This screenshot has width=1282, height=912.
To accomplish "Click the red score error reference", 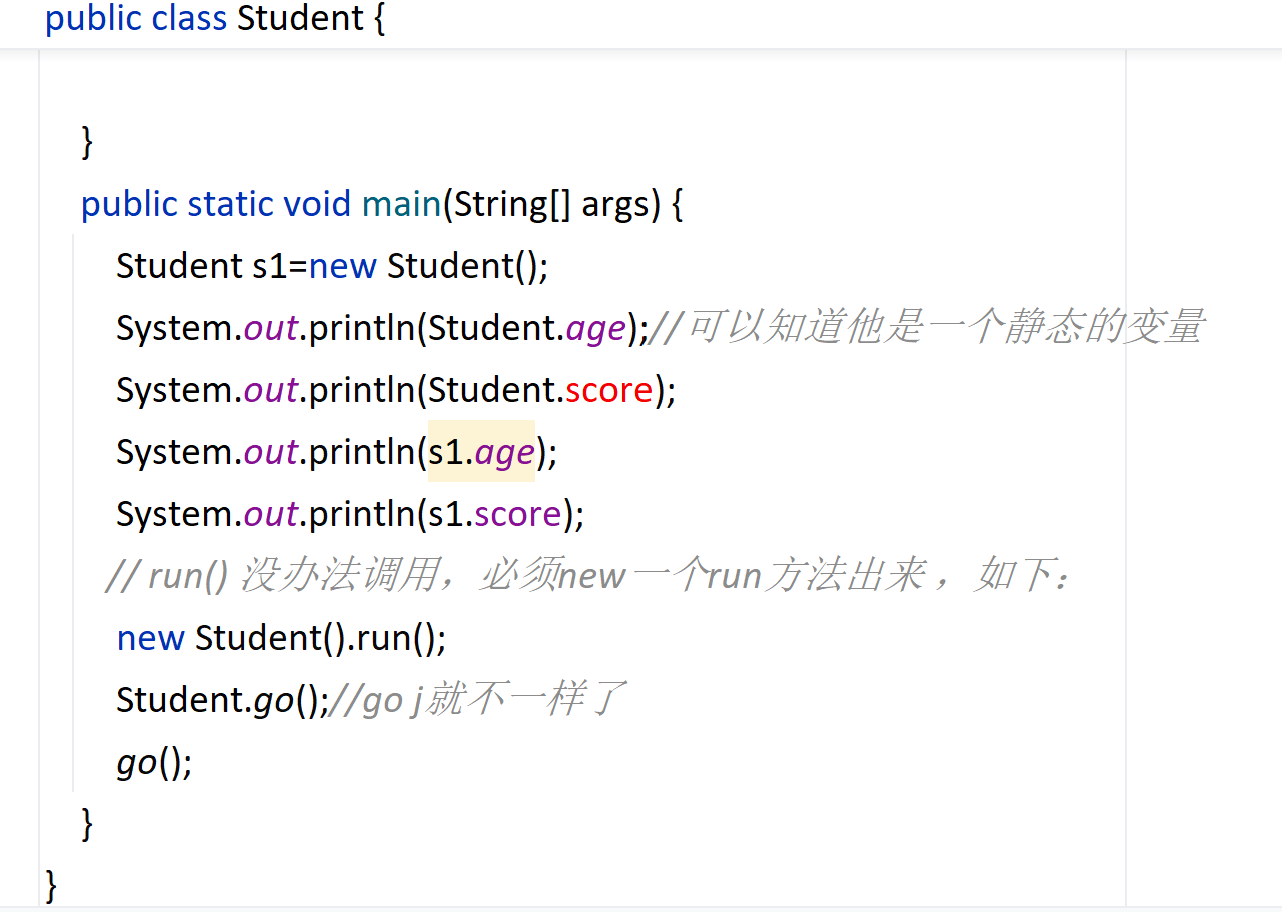I will [609, 390].
